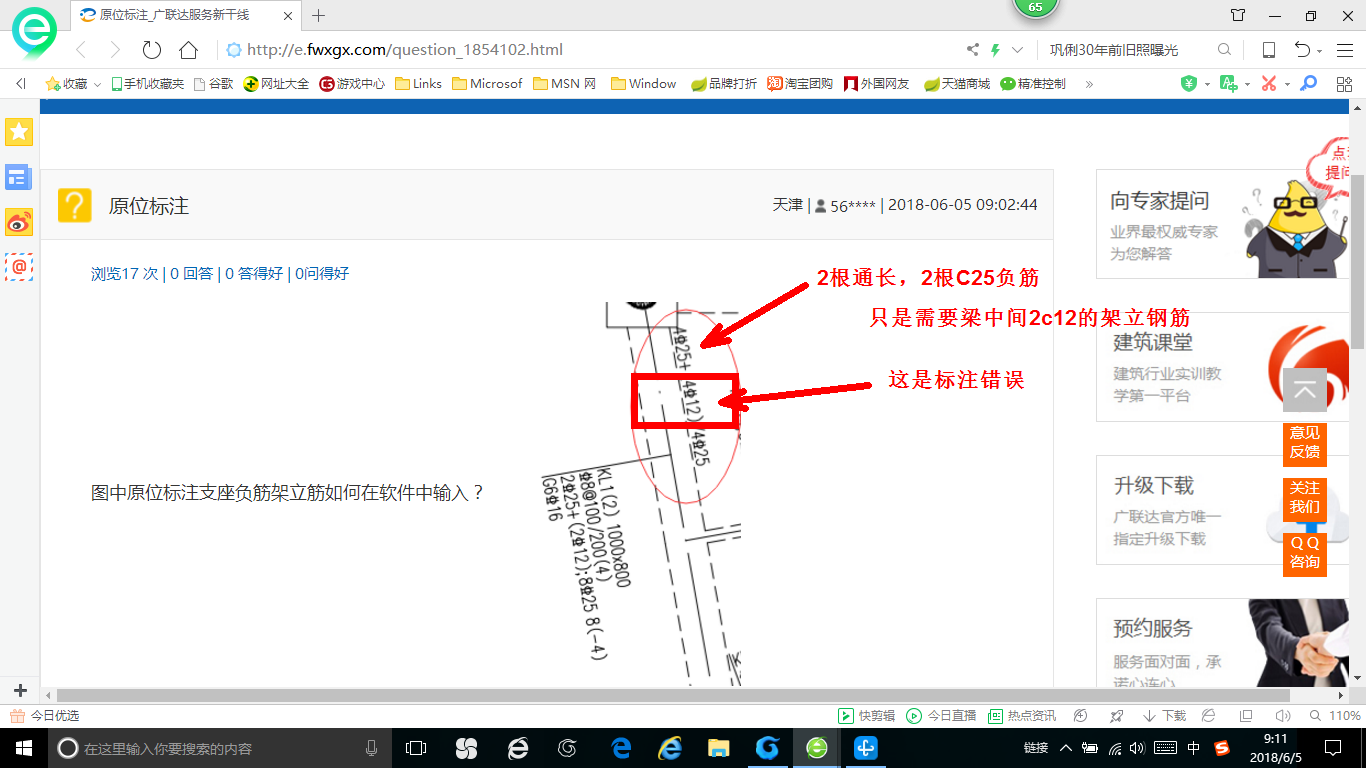1366x768 pixels.
Task: Open dropdown next to undo arrow
Action: coord(1320,51)
